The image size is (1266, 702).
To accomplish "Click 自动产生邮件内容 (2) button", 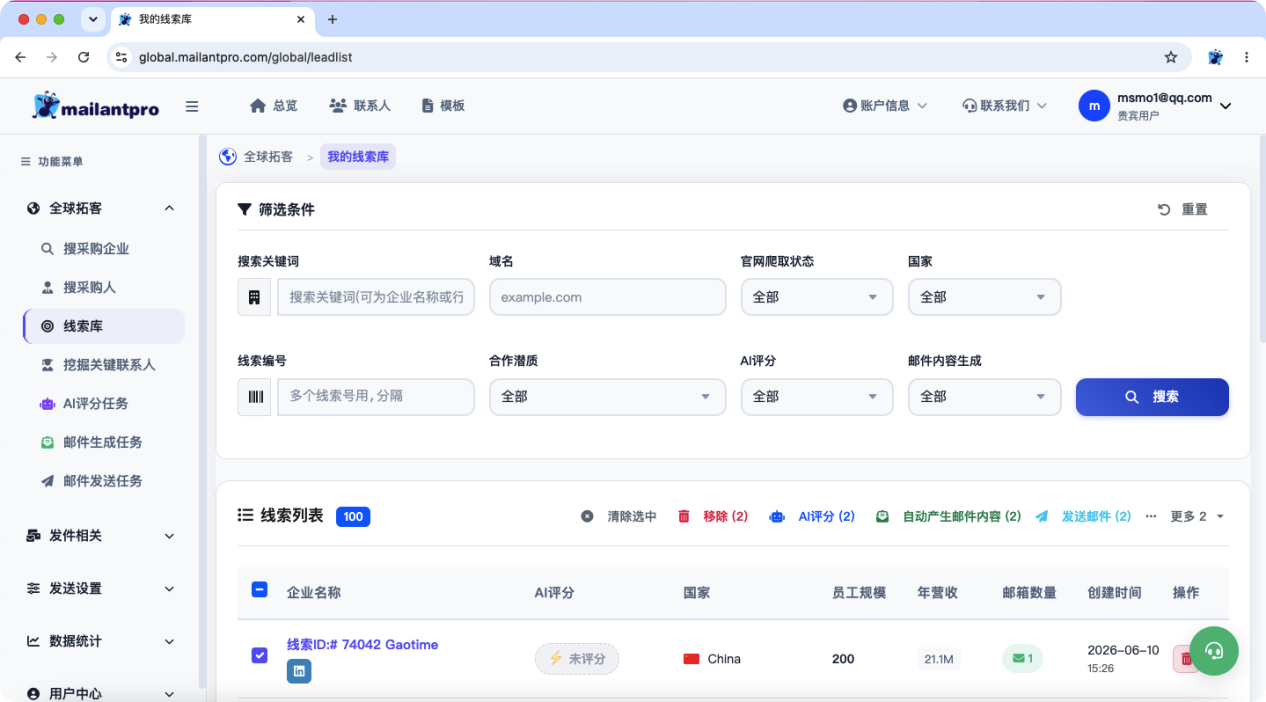I will [949, 516].
